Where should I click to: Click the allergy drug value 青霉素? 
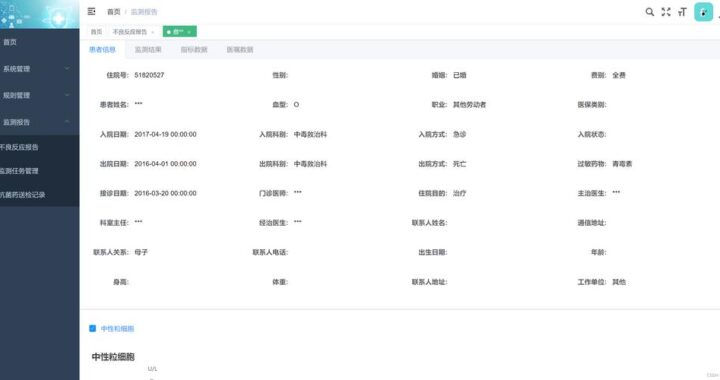point(622,164)
